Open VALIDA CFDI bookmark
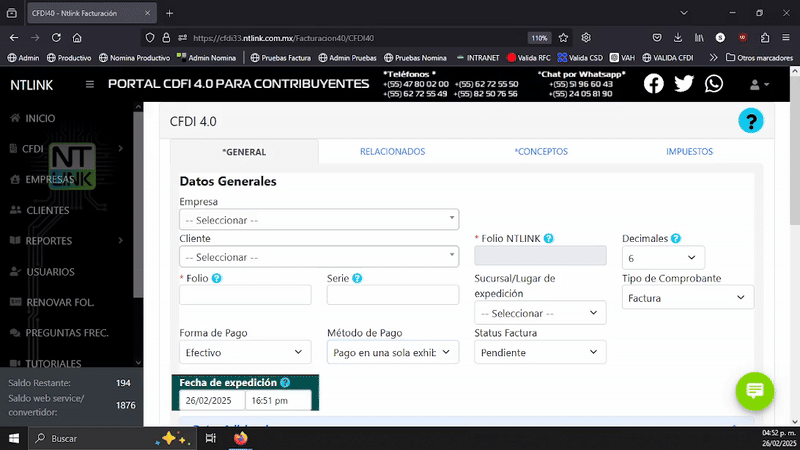Image resolution: width=800 pixels, height=450 pixels. (668, 58)
